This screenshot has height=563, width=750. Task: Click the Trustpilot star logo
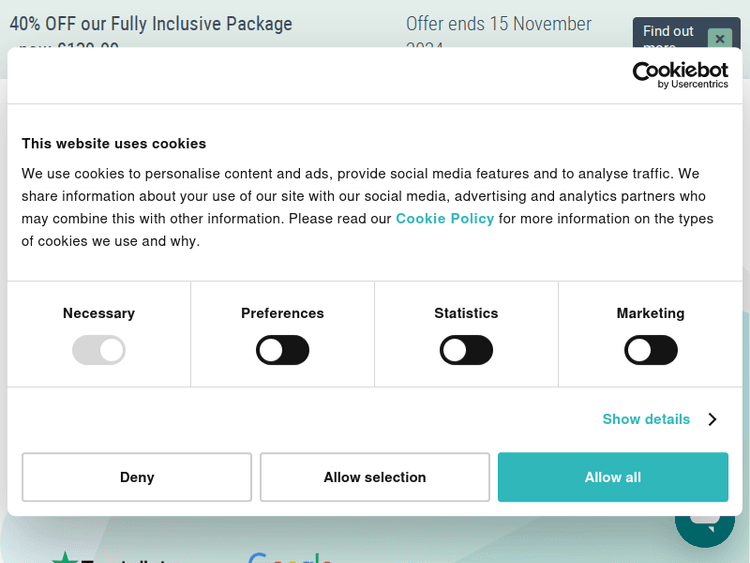[x=66, y=557]
